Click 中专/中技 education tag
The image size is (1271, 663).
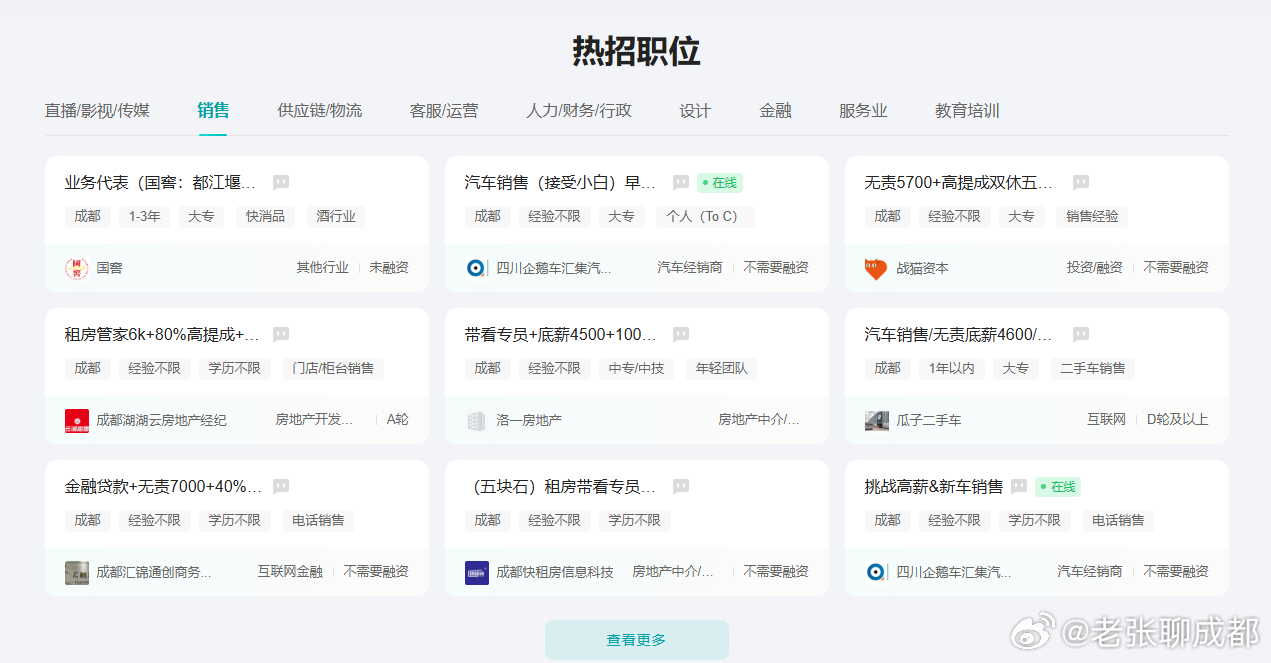637,368
